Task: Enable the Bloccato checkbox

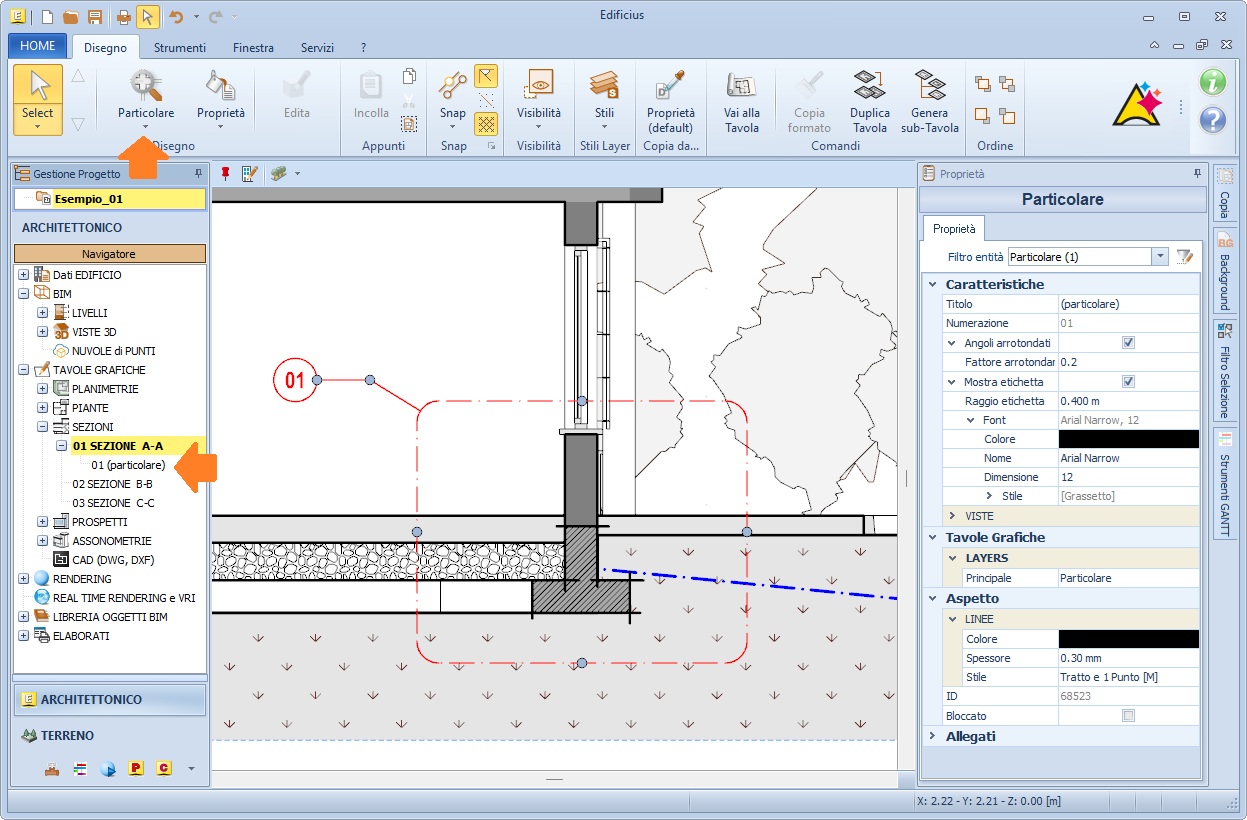Action: [1128, 716]
